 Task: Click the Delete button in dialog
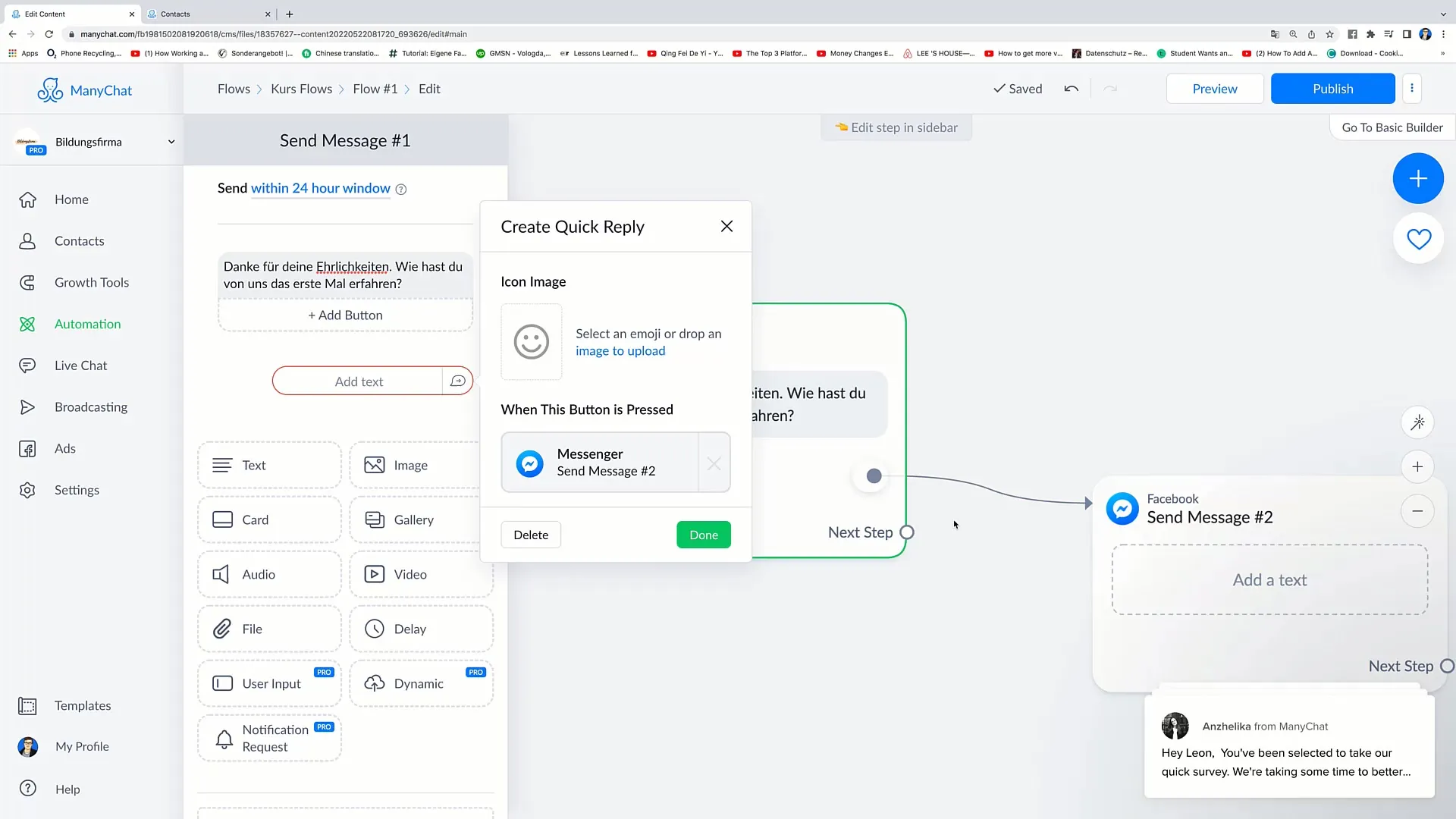click(530, 534)
